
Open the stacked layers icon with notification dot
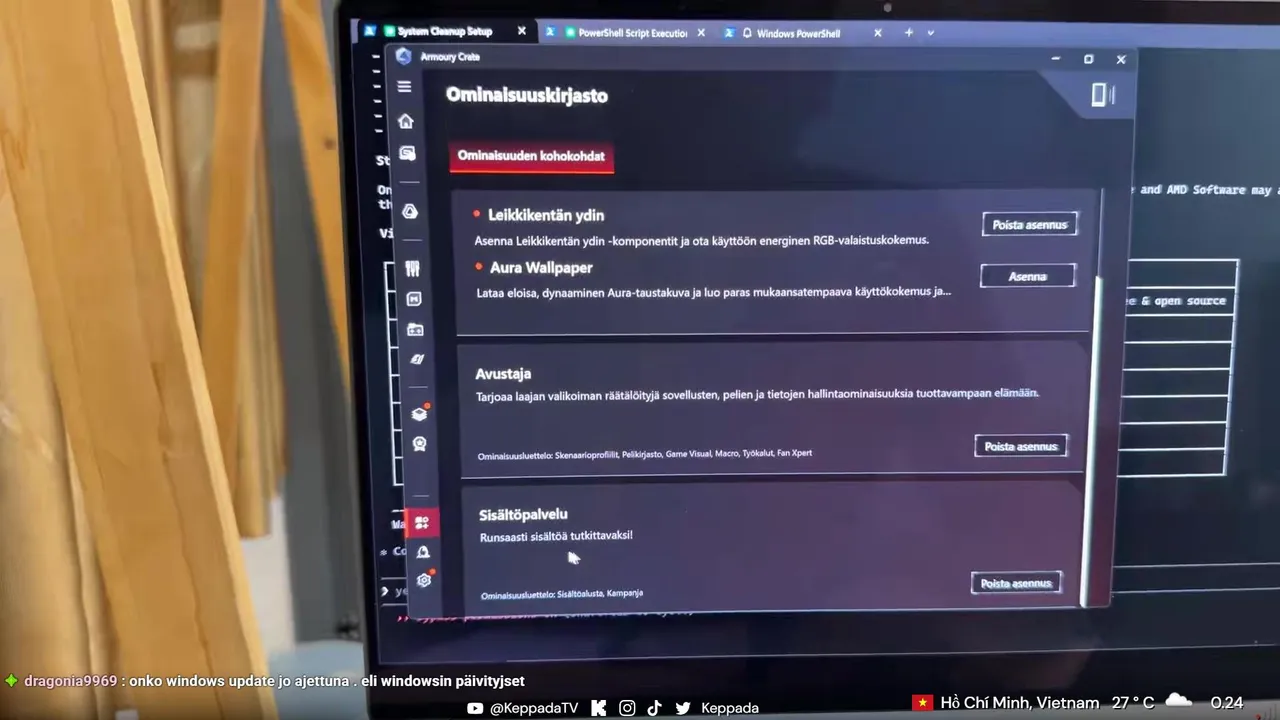(x=420, y=414)
